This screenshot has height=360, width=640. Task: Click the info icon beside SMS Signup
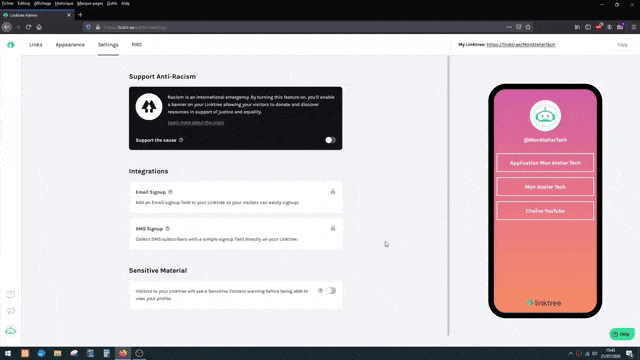tap(167, 229)
